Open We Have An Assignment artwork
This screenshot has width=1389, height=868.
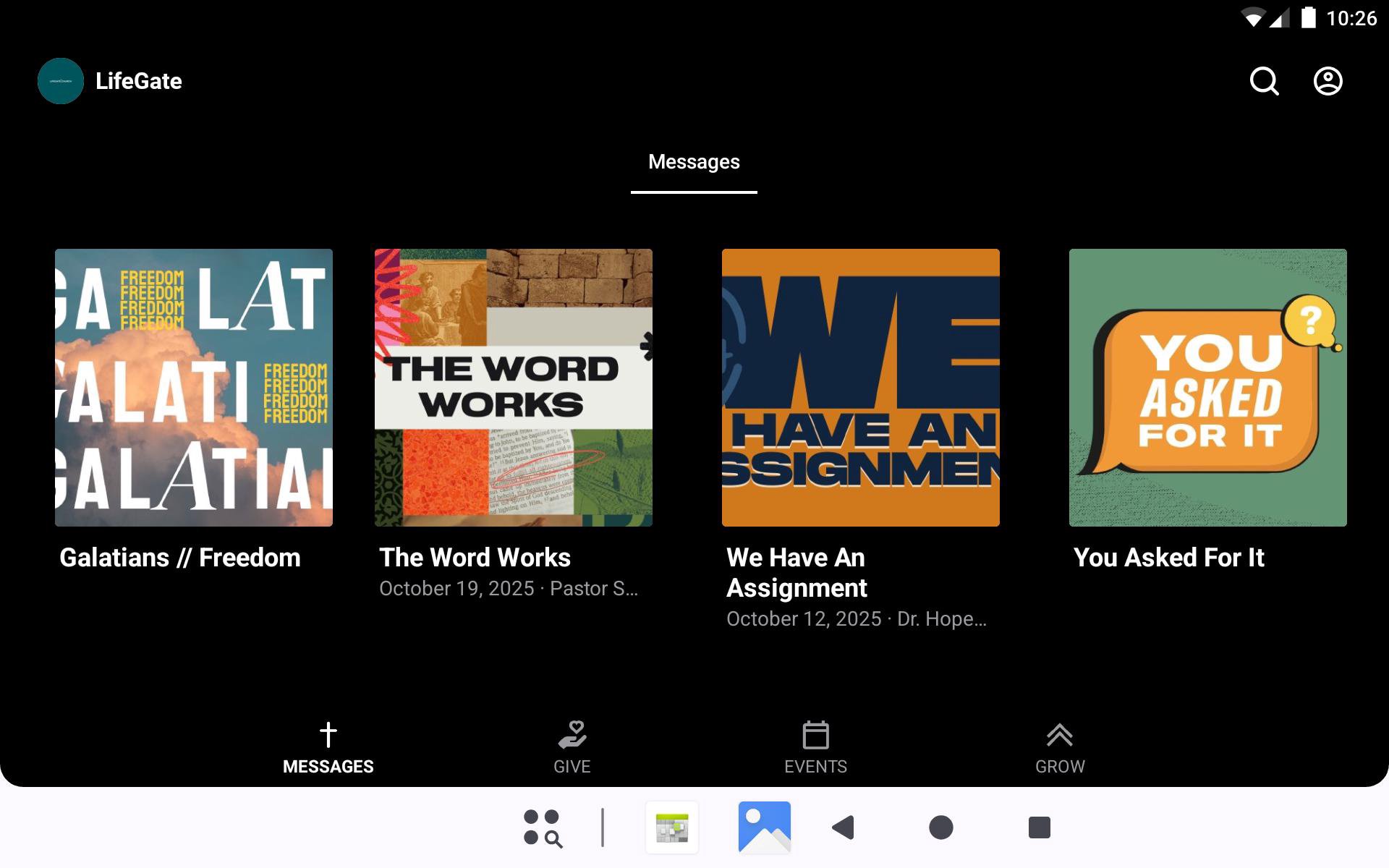(861, 388)
